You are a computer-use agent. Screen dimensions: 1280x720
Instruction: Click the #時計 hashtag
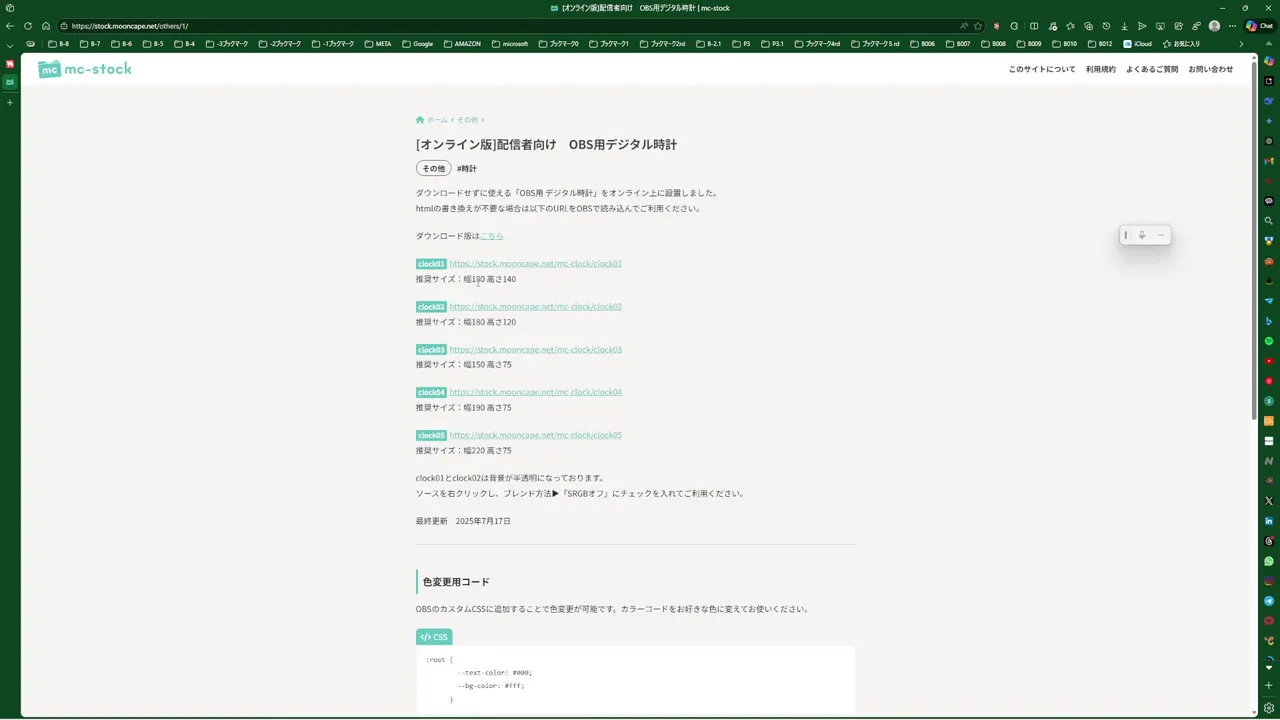[x=467, y=169]
